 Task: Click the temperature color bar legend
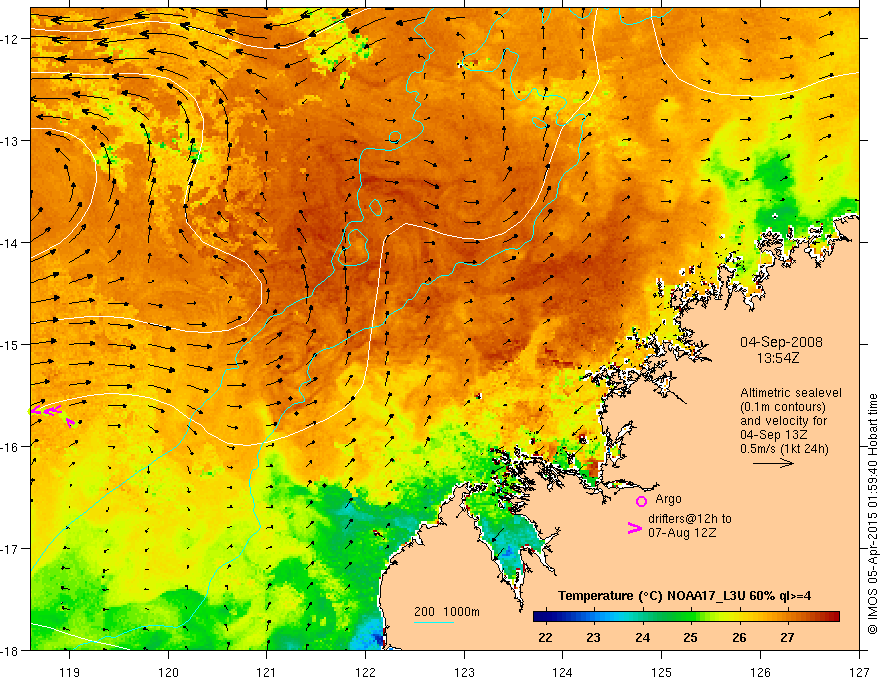(686, 617)
